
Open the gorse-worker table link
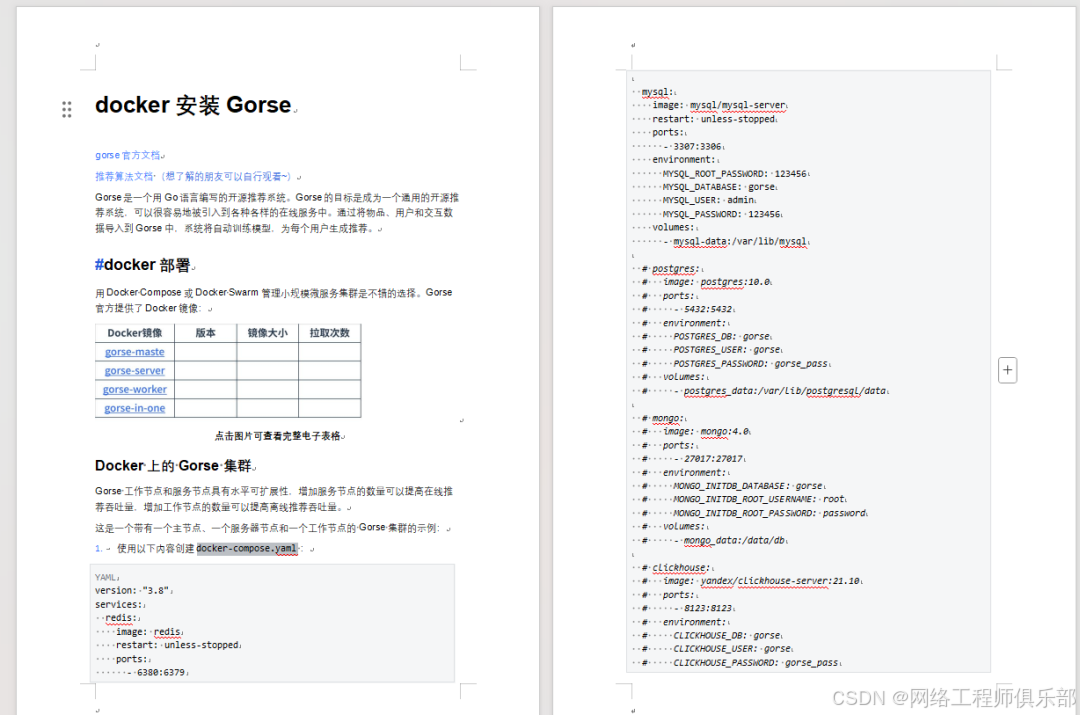tap(134, 389)
